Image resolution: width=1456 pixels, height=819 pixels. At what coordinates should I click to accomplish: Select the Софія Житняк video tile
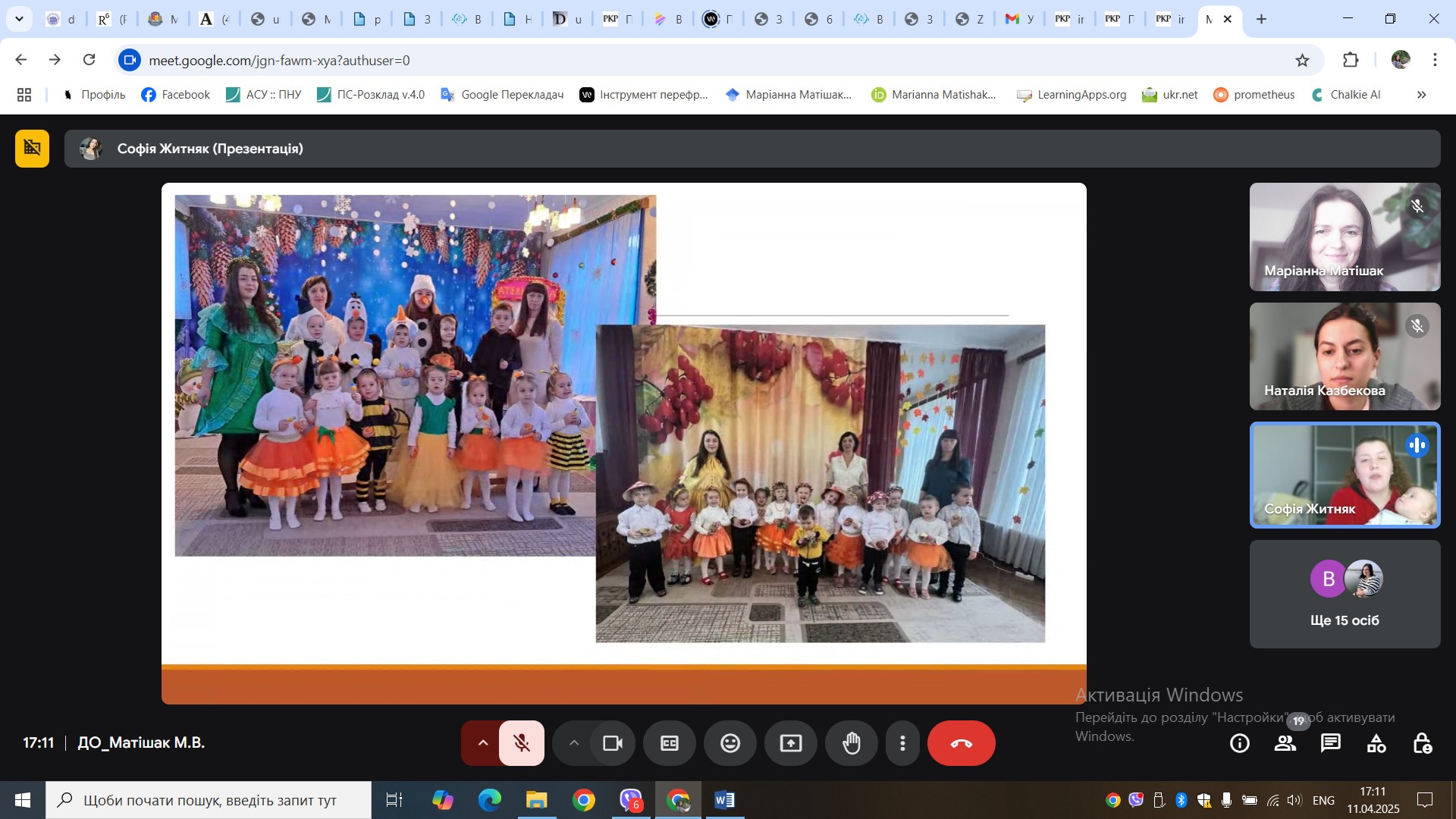(1345, 475)
